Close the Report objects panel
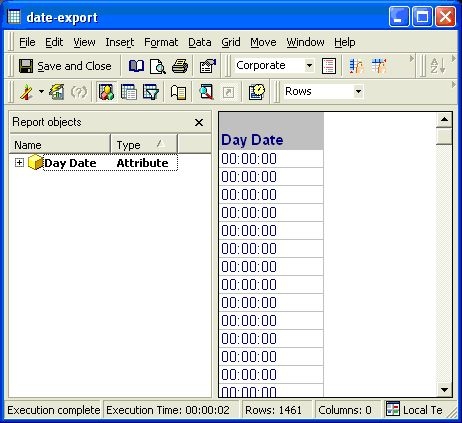The image size is (462, 423). tap(199, 122)
